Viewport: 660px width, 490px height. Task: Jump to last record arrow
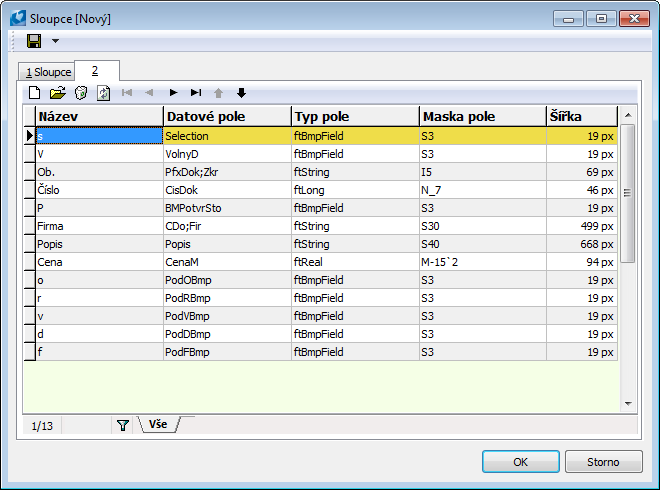click(x=196, y=93)
